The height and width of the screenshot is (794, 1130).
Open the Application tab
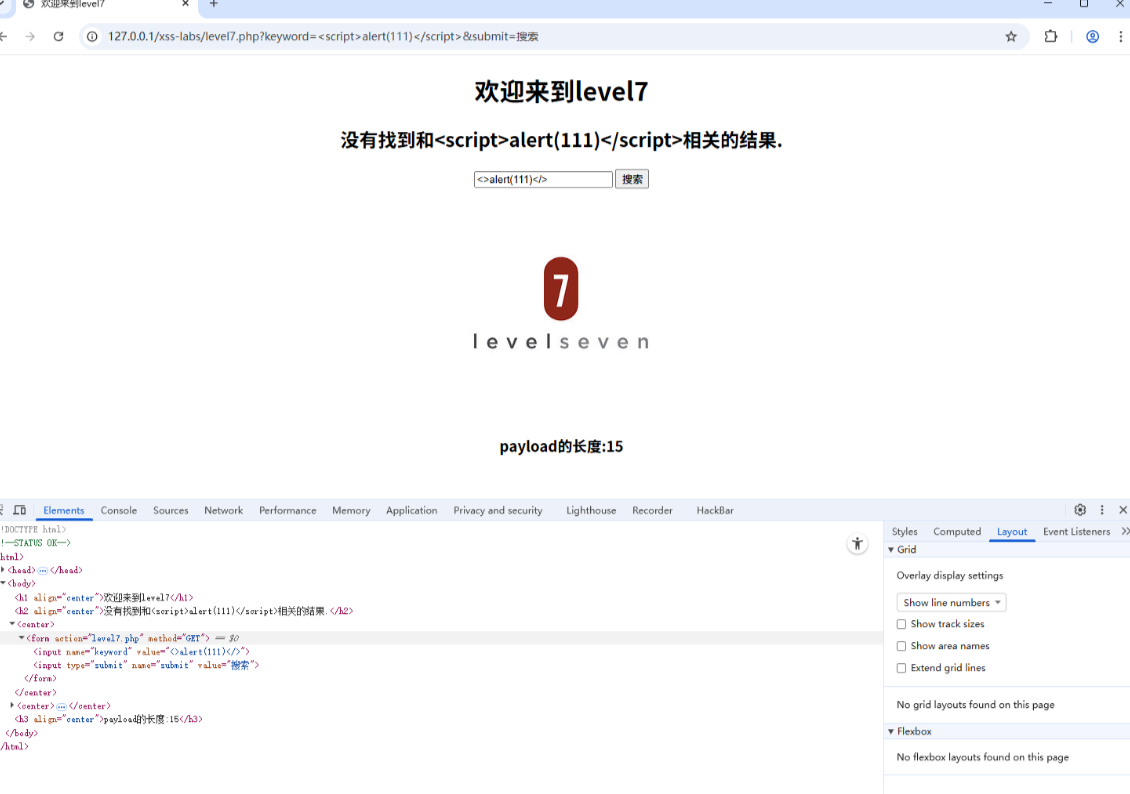coord(411,510)
